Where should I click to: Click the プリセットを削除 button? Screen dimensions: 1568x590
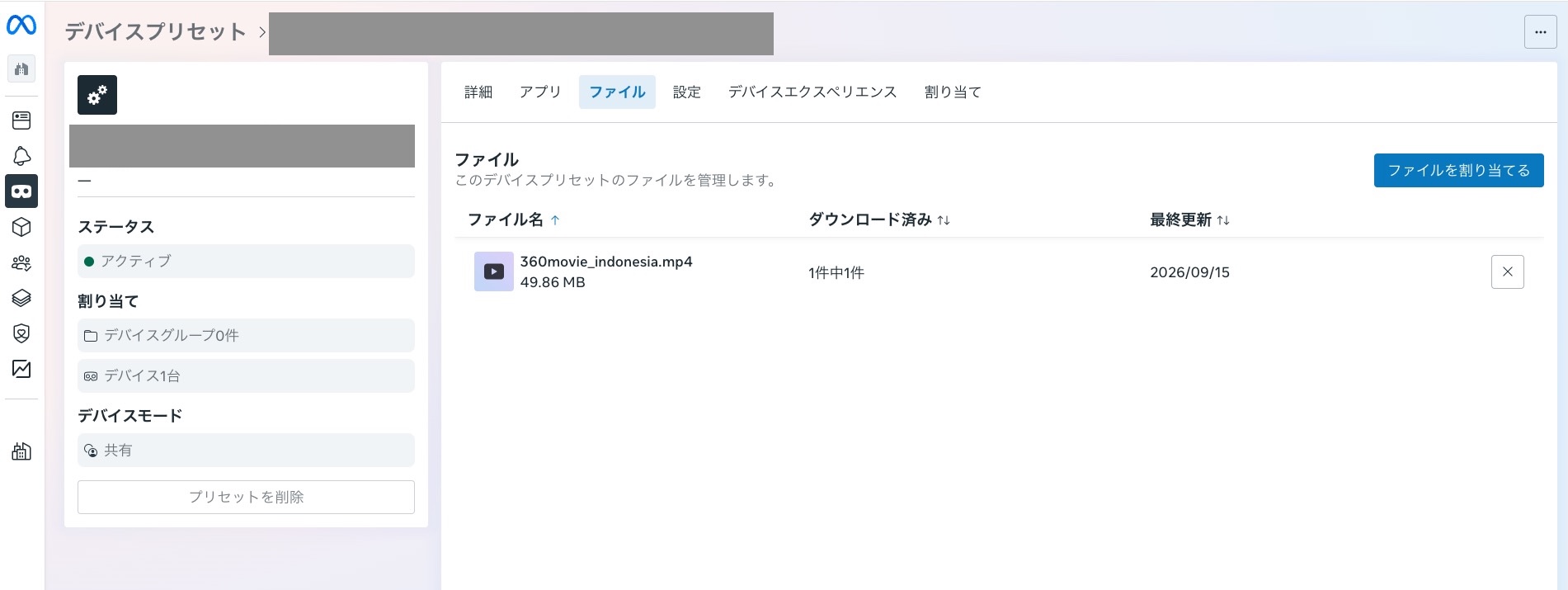pyautogui.click(x=246, y=497)
